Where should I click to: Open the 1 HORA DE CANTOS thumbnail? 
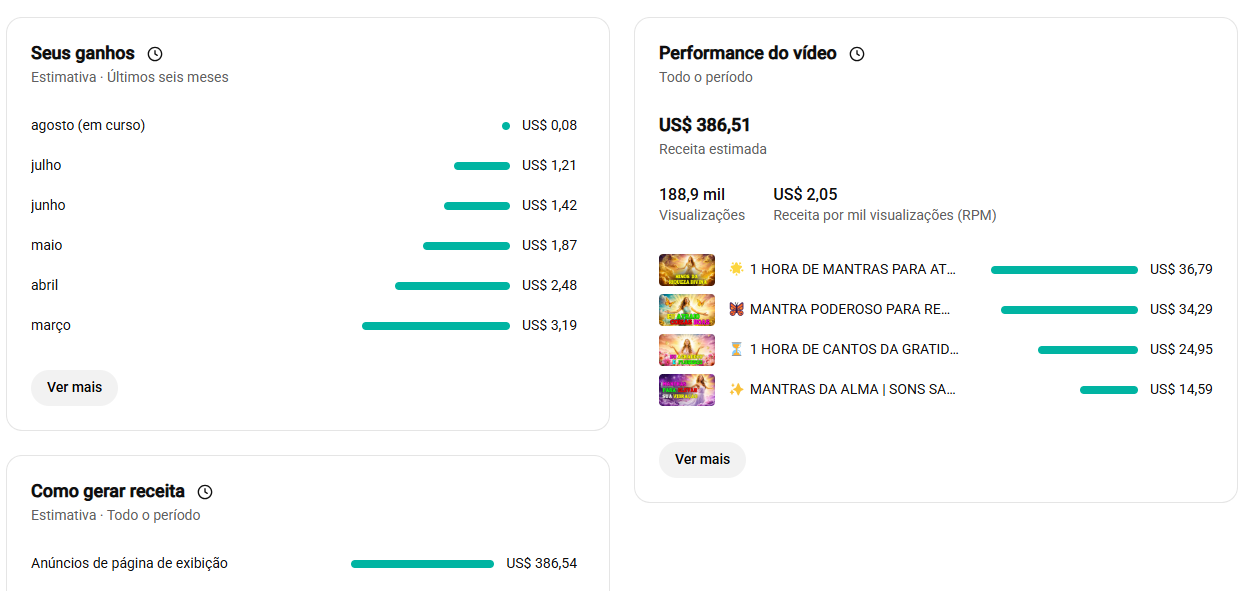click(687, 350)
